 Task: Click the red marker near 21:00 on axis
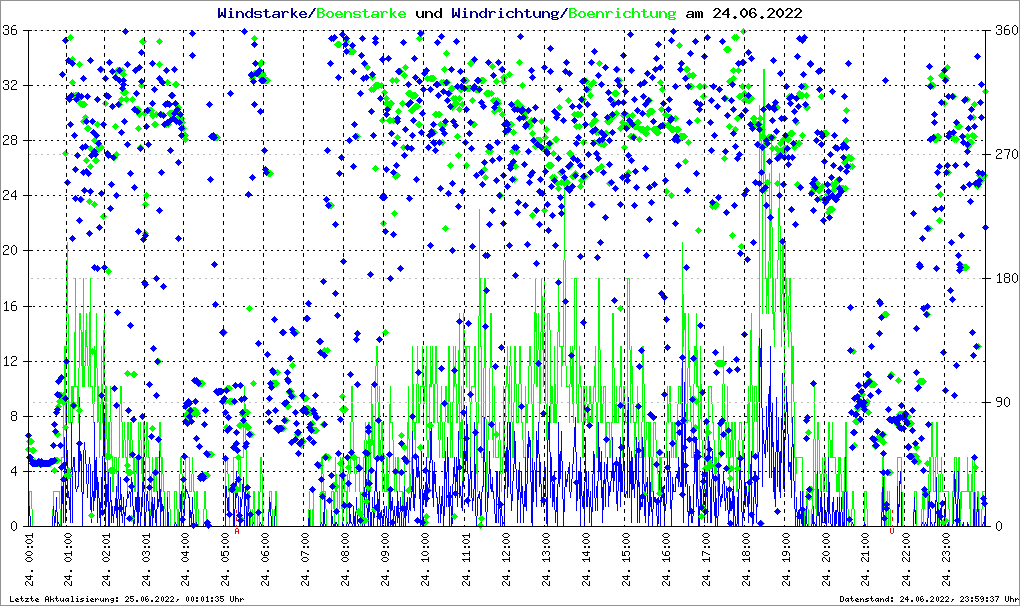(x=891, y=531)
